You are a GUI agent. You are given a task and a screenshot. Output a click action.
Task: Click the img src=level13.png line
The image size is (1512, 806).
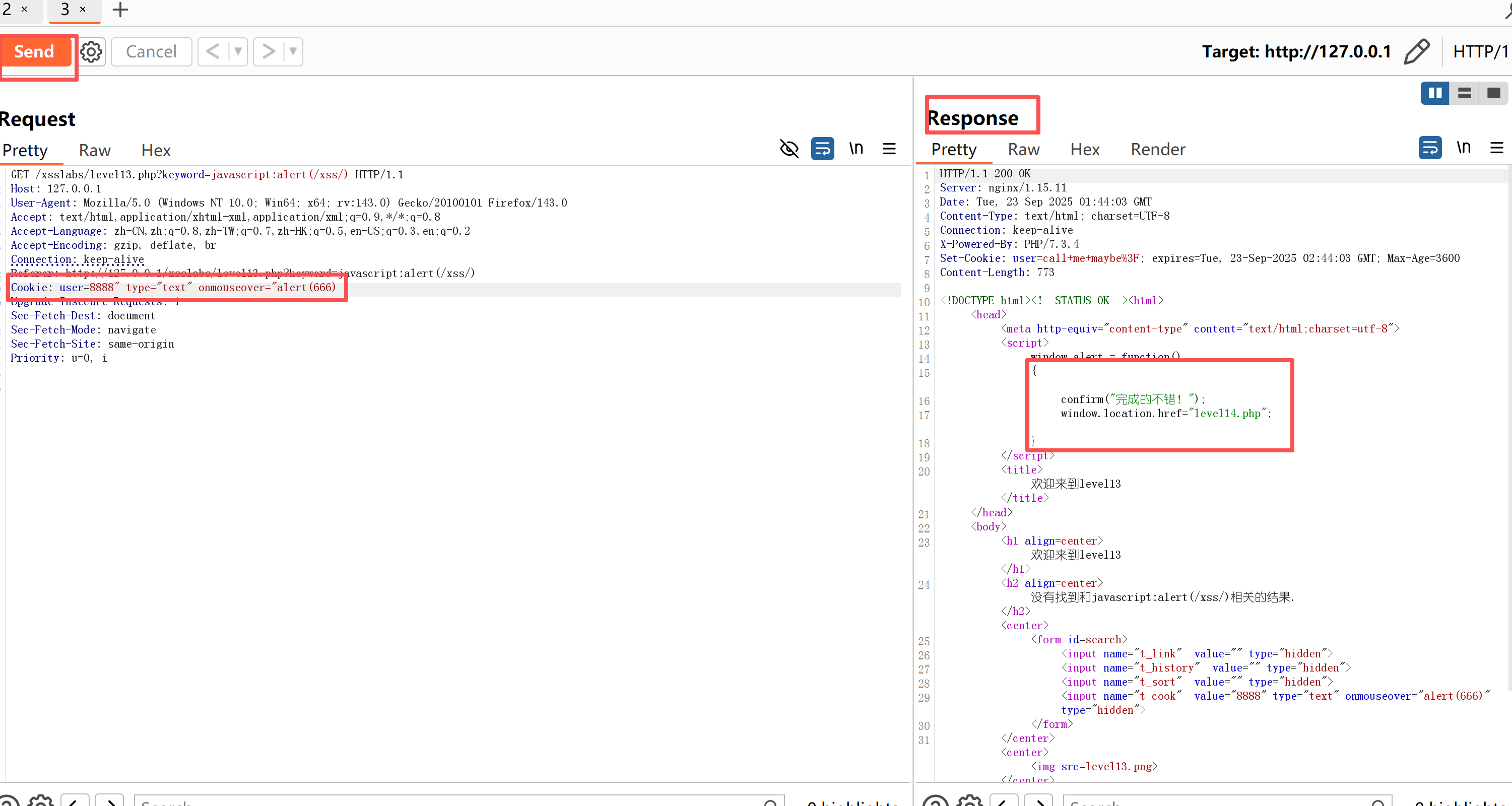click(1094, 766)
